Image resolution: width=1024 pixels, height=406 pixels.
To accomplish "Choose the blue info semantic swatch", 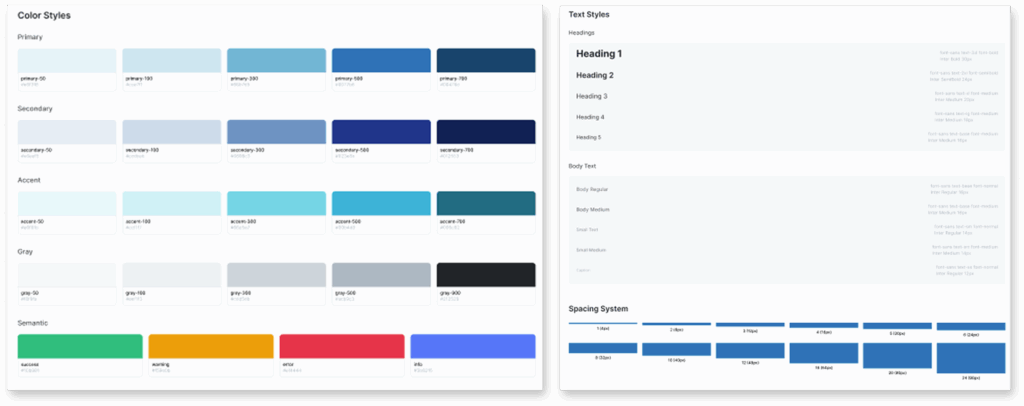I will tap(472, 346).
